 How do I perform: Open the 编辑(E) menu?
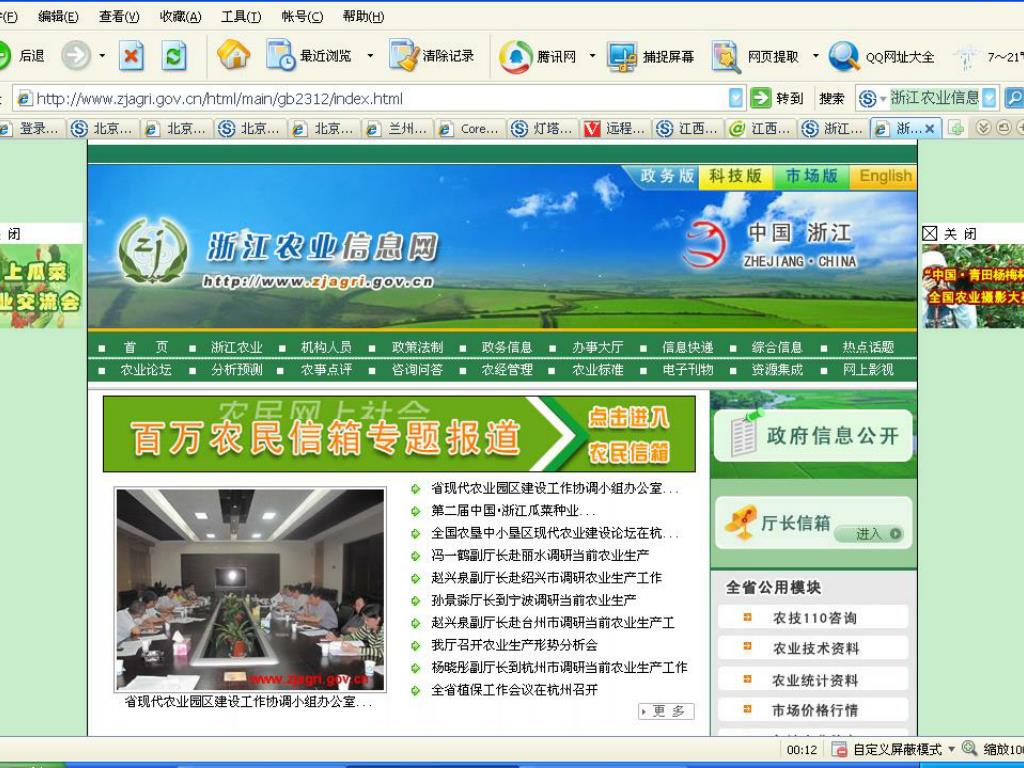pos(58,17)
